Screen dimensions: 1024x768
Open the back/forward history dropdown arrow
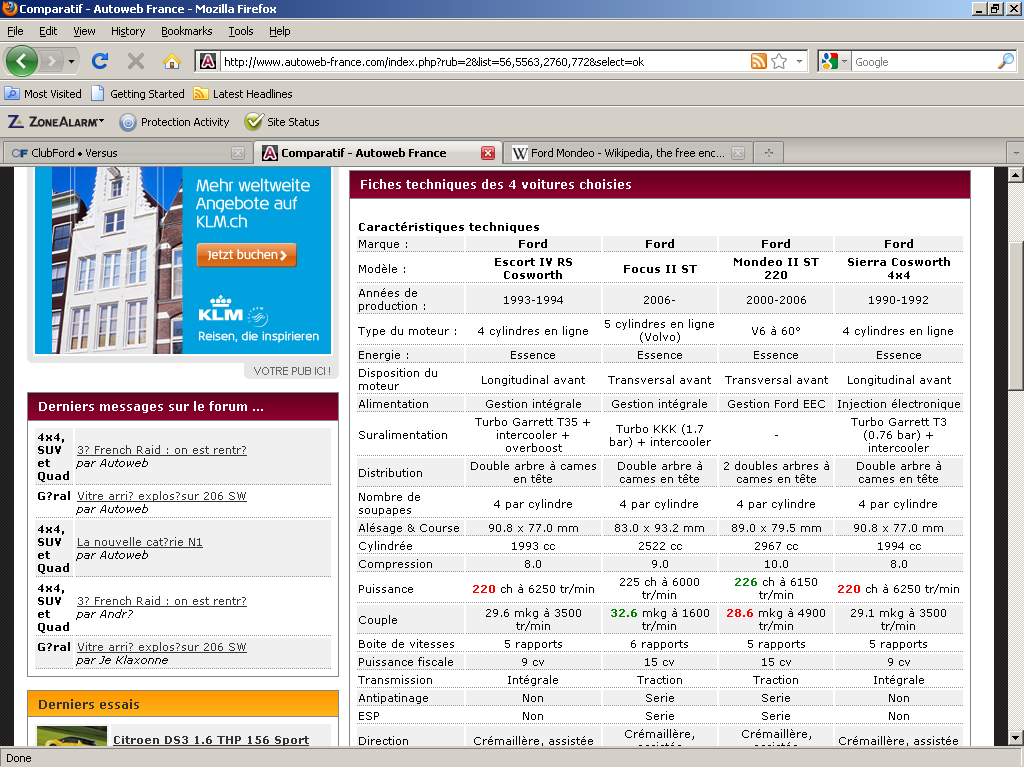tap(71, 62)
